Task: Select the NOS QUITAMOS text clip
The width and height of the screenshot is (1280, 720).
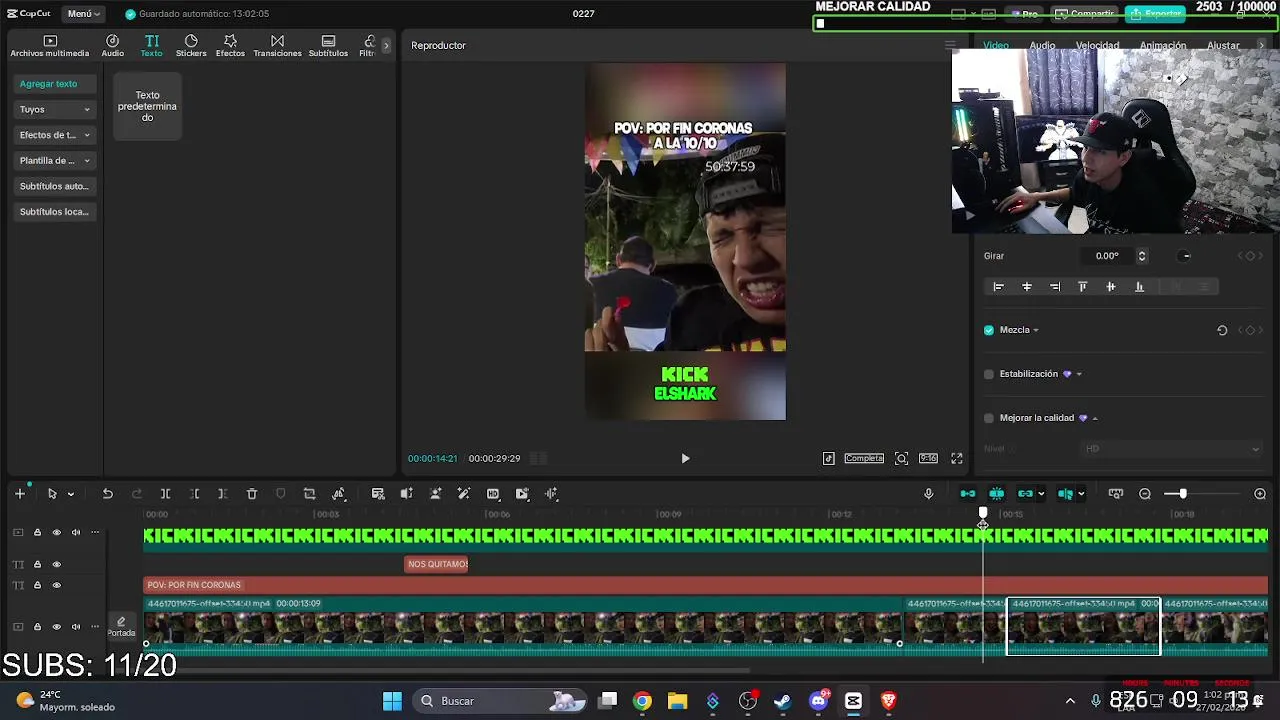Action: (437, 564)
